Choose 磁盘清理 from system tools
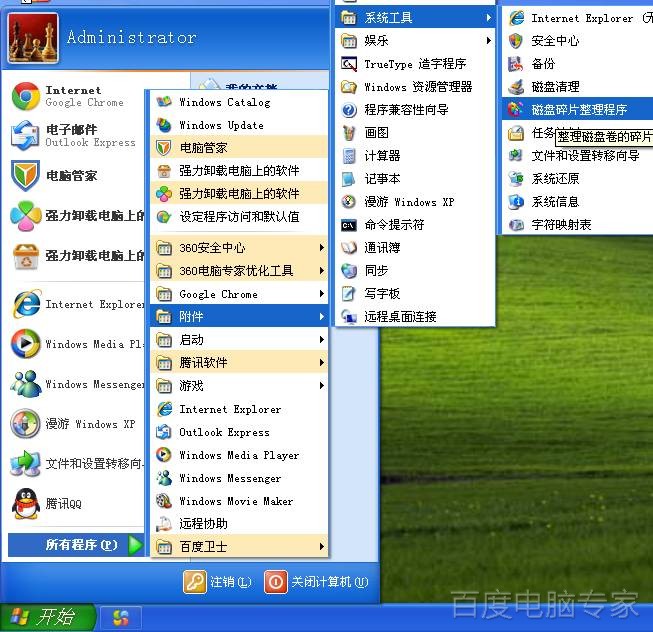Image resolution: width=653 pixels, height=632 pixels. pos(555,87)
